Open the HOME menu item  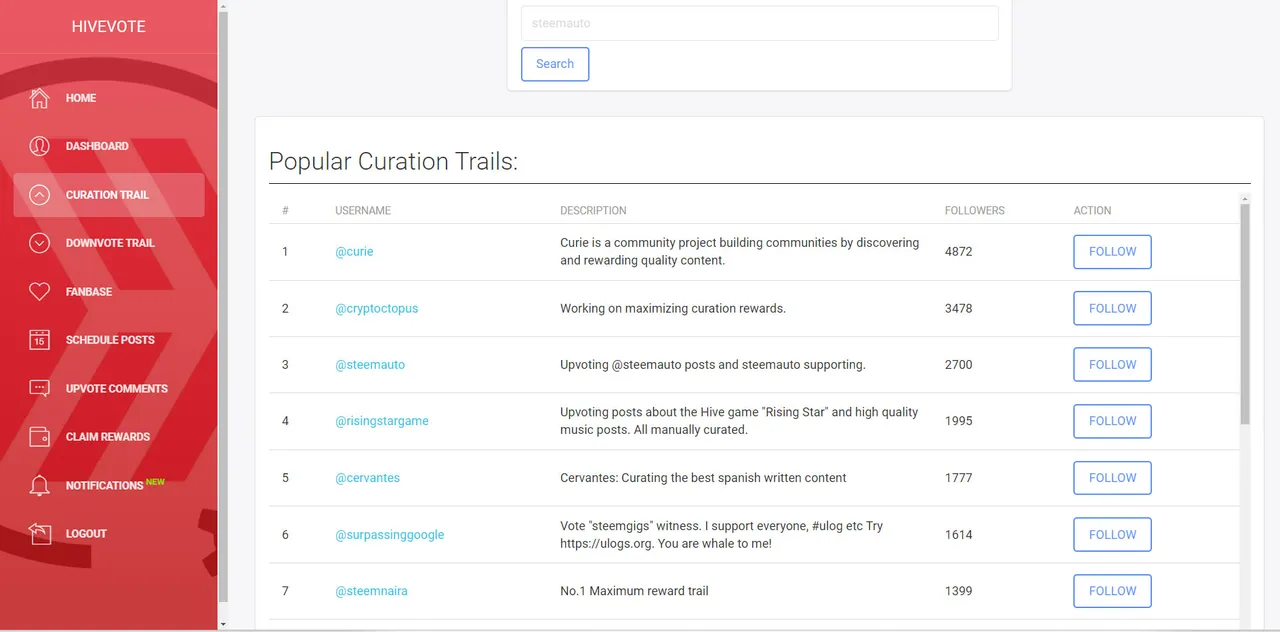(x=81, y=98)
